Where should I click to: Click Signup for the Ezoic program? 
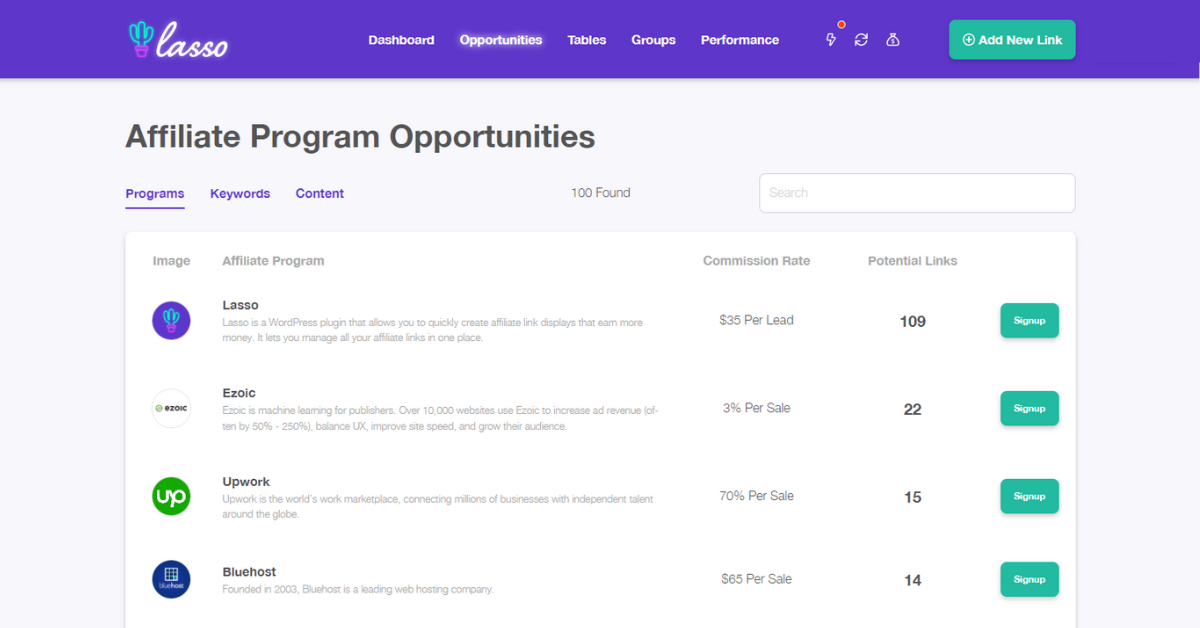pyautogui.click(x=1029, y=408)
